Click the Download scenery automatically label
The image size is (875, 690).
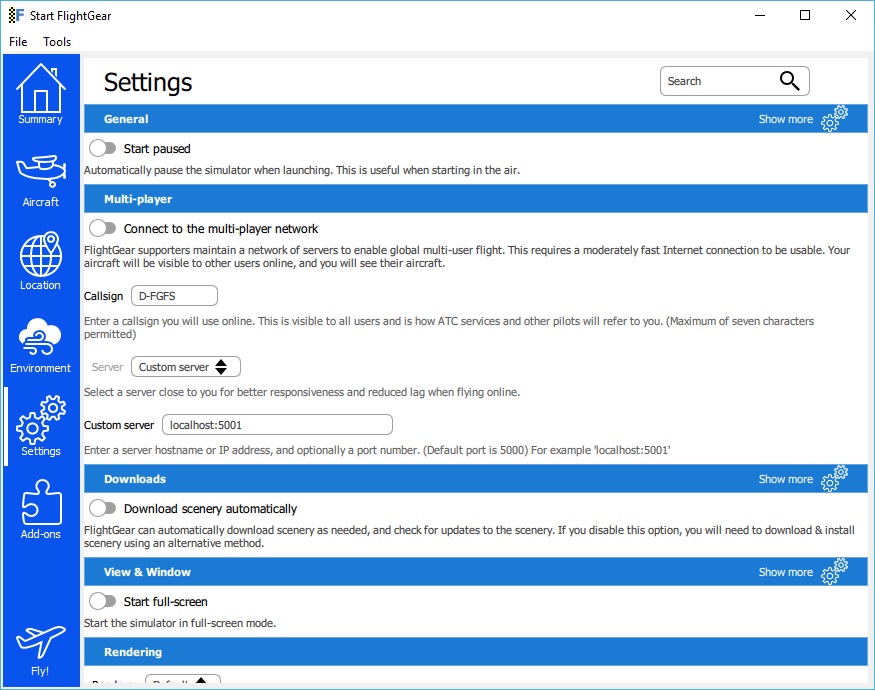(x=210, y=509)
